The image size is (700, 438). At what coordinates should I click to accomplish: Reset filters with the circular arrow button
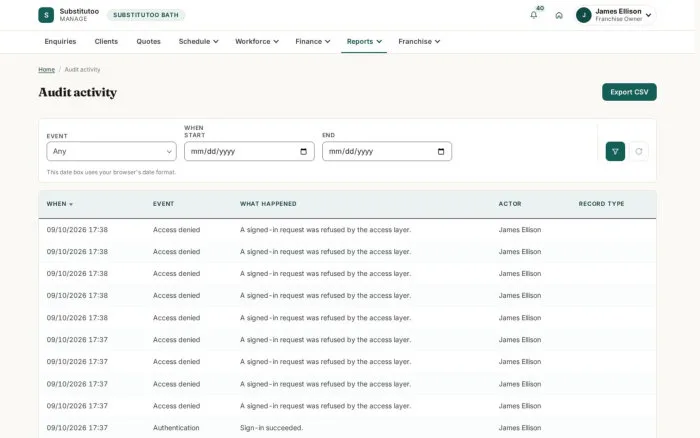pos(638,151)
